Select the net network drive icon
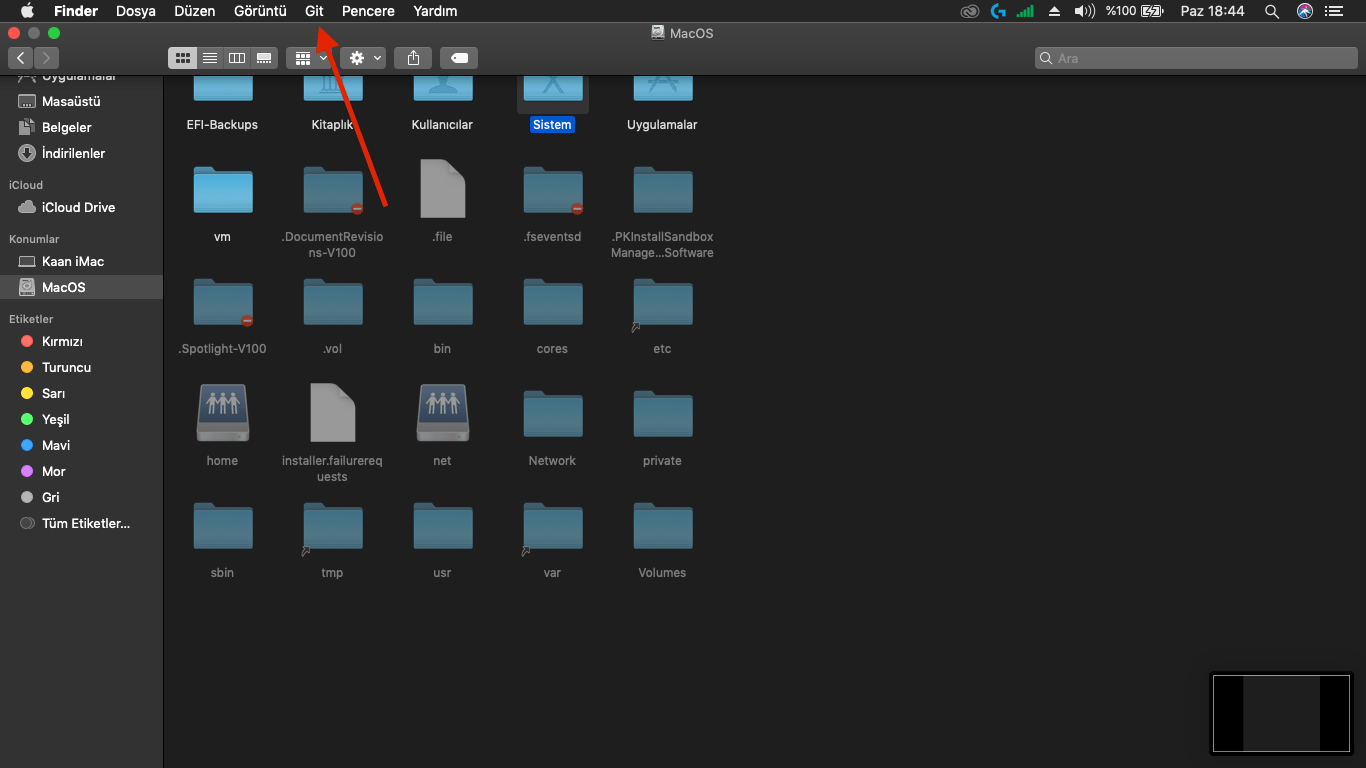The height and width of the screenshot is (768, 1366). click(442, 413)
